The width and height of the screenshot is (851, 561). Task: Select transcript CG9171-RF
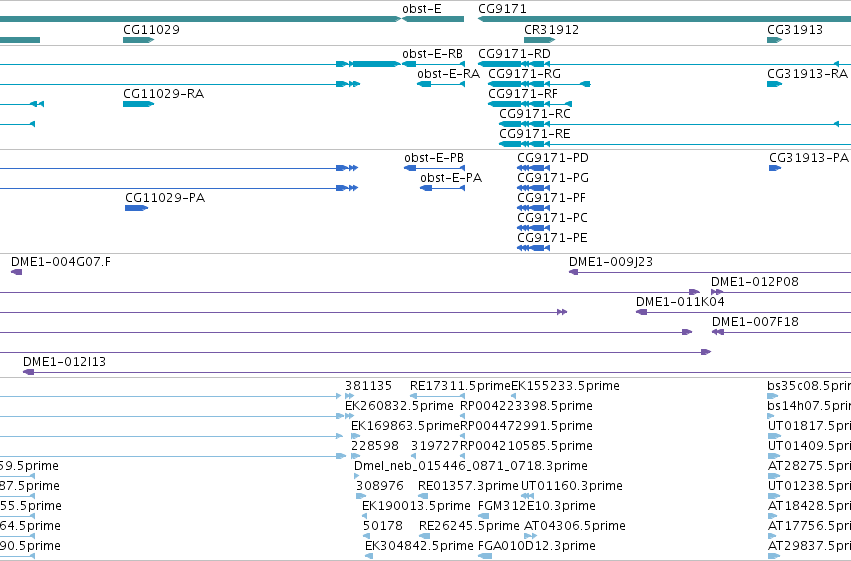tap(530, 104)
